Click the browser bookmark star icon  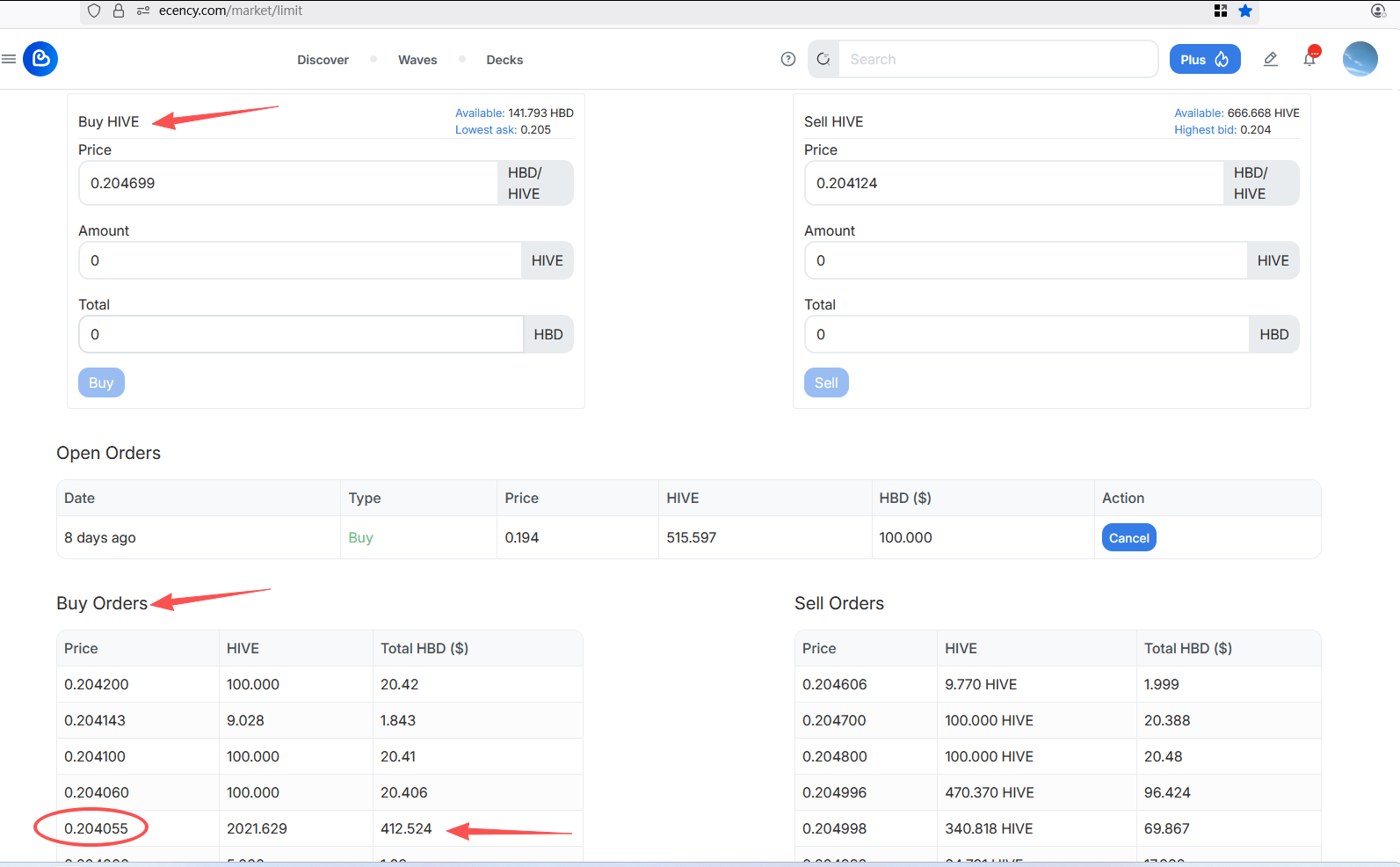[1245, 11]
